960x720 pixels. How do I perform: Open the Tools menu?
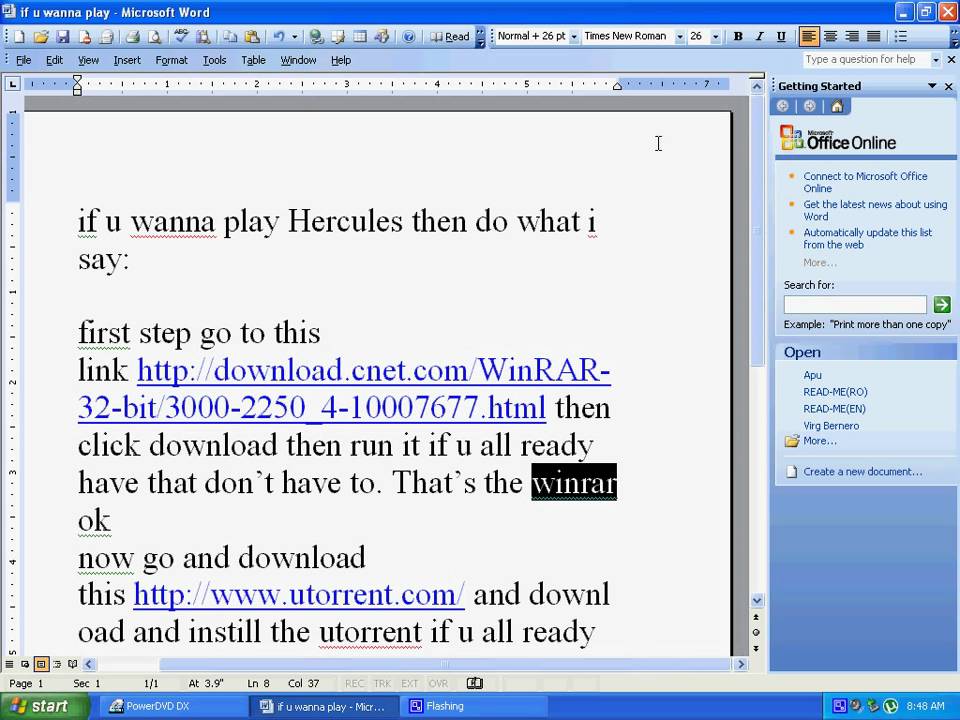214,60
